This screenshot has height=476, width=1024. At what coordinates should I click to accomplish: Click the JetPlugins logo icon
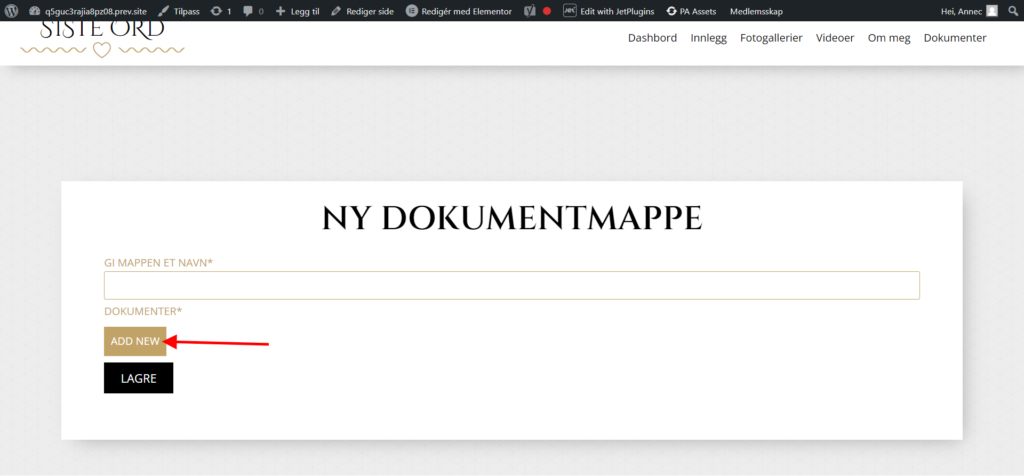pyautogui.click(x=569, y=11)
